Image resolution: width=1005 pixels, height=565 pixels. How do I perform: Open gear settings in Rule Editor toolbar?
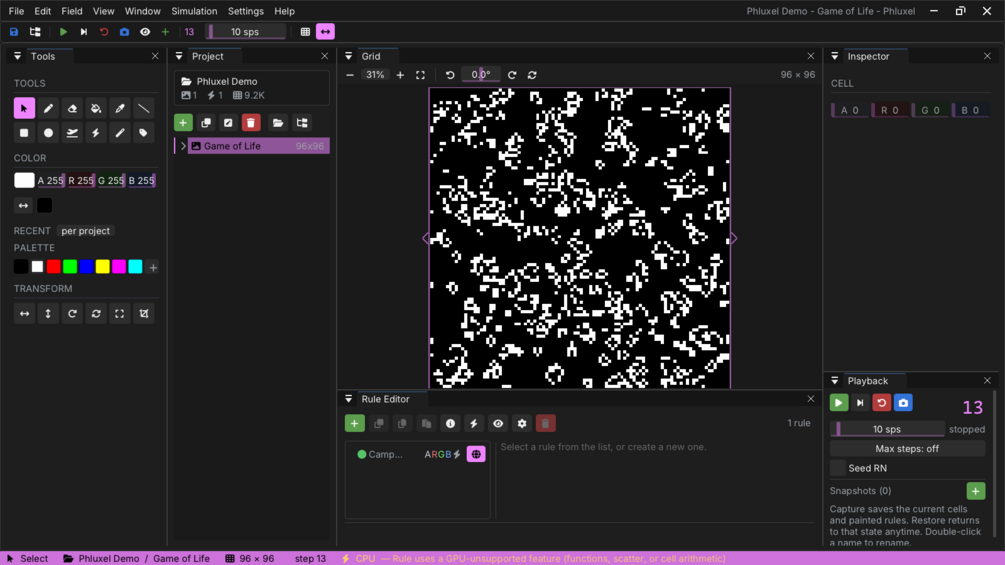tap(522, 423)
